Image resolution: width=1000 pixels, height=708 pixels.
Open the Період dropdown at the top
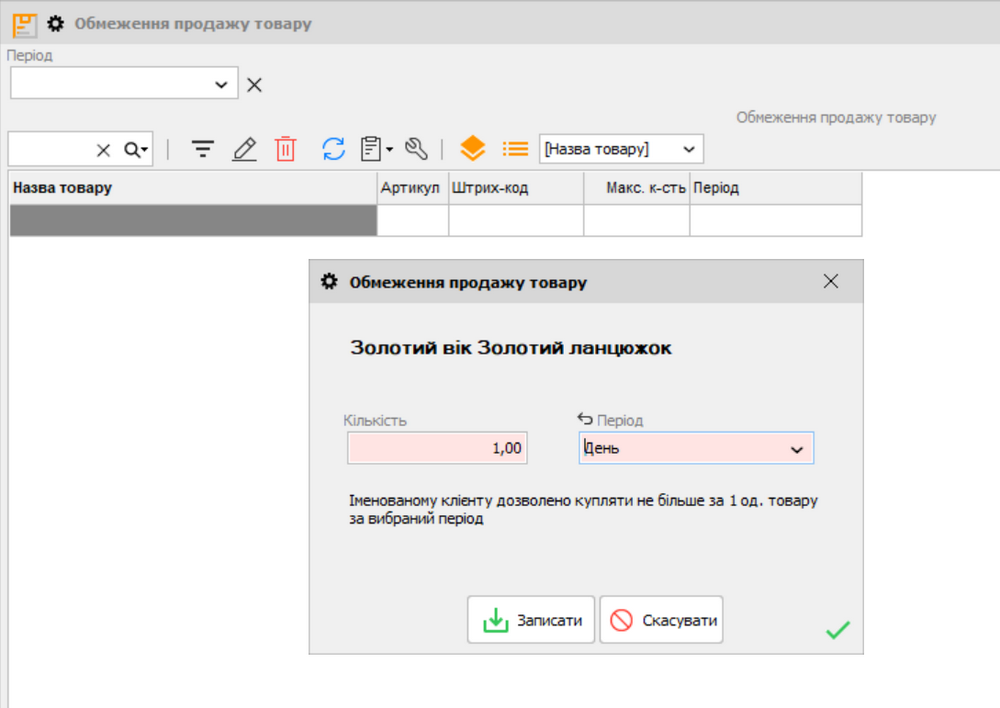(222, 84)
